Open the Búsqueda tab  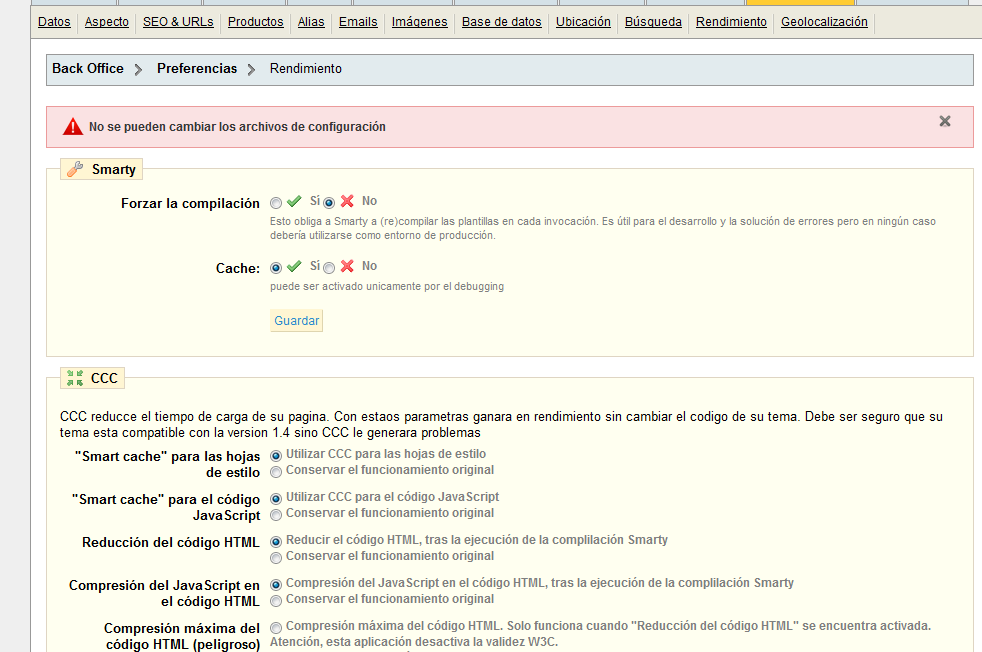pyautogui.click(x=653, y=22)
